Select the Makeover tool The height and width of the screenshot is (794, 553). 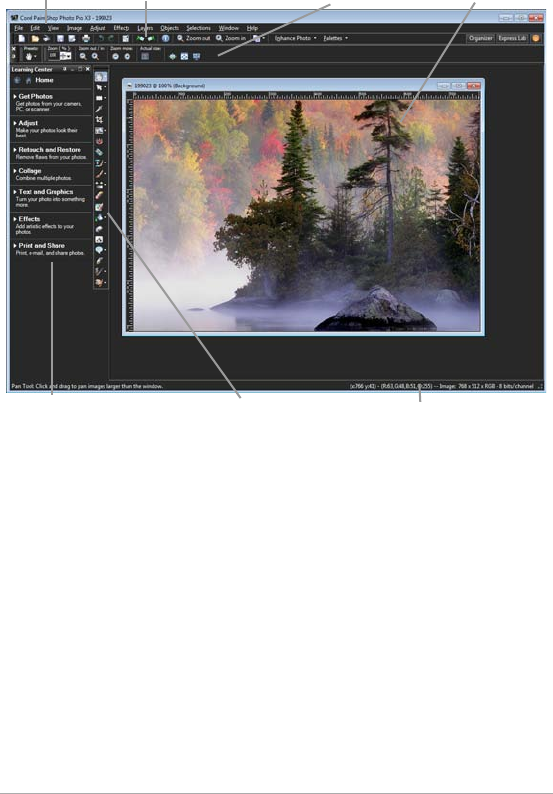coord(100,152)
